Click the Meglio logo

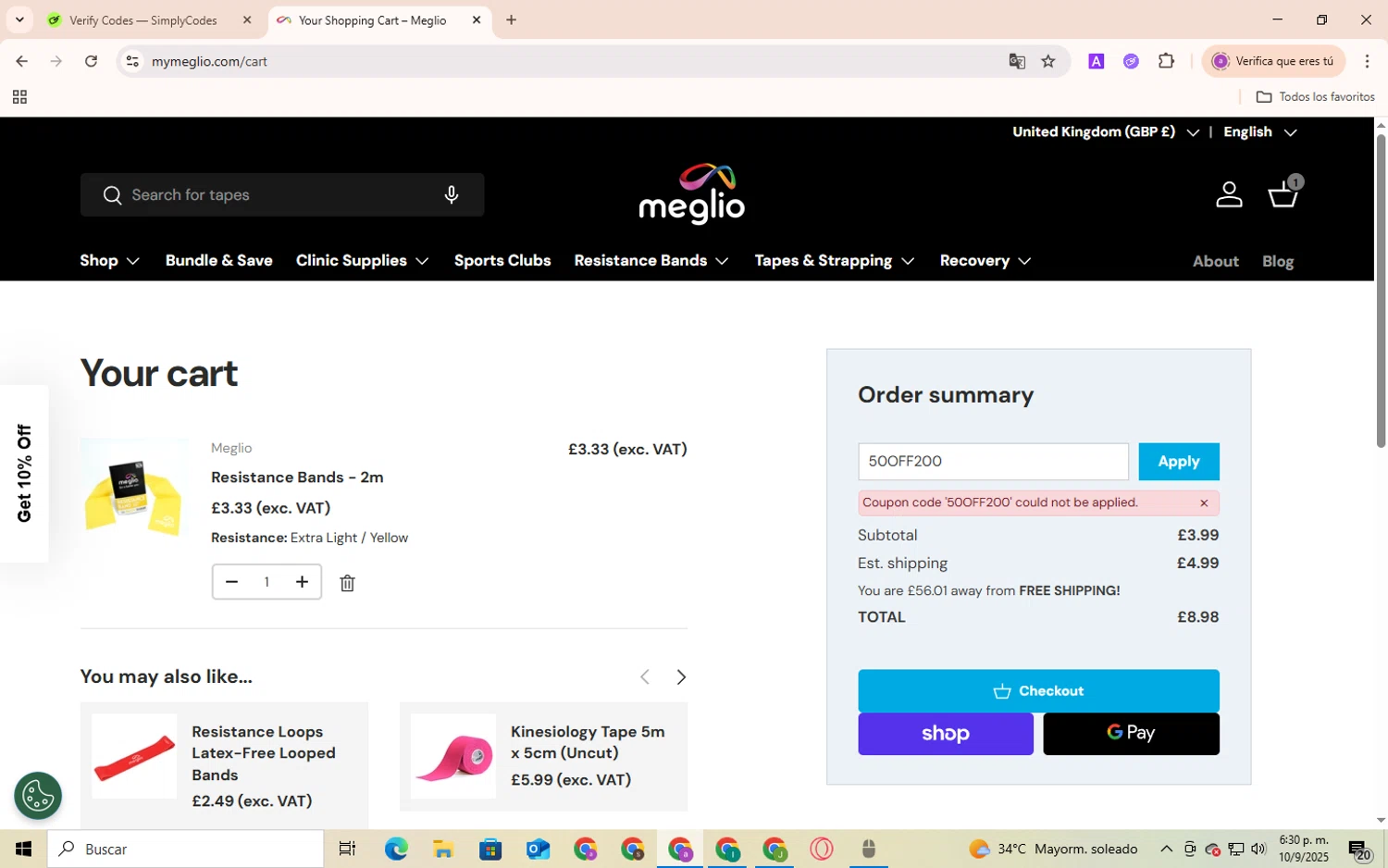tap(691, 193)
